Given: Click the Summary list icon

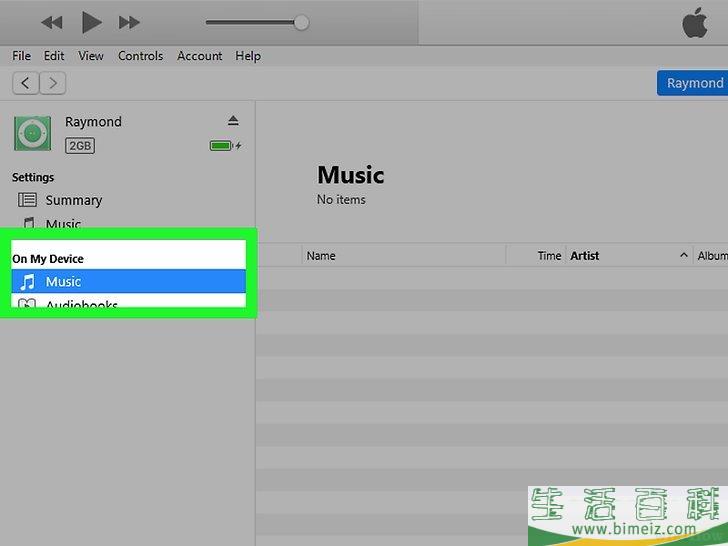Looking at the screenshot, I should [x=27, y=200].
